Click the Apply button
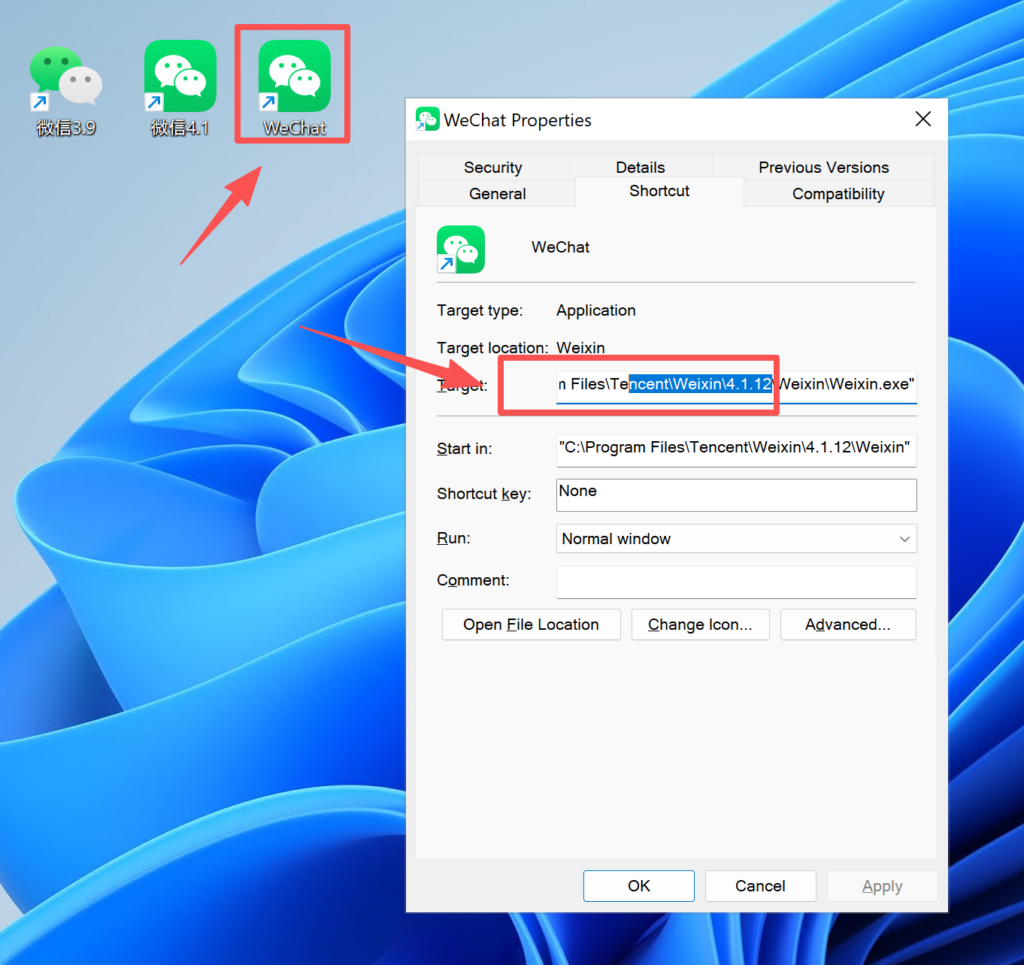The width and height of the screenshot is (1024, 965). click(x=882, y=886)
